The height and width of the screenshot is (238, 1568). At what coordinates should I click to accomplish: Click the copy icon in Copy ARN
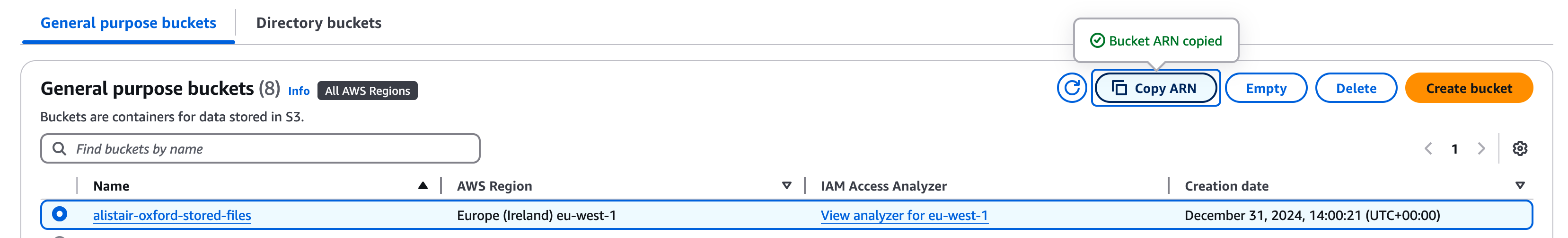point(1119,89)
